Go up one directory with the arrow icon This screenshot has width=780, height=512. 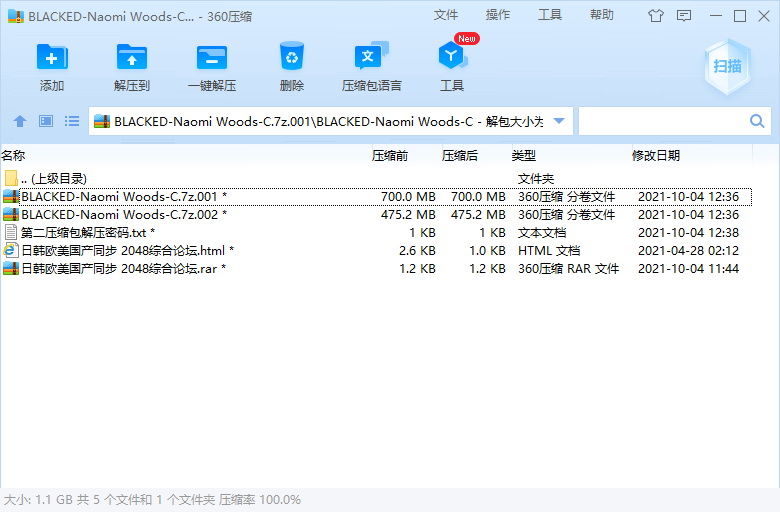[x=20, y=121]
